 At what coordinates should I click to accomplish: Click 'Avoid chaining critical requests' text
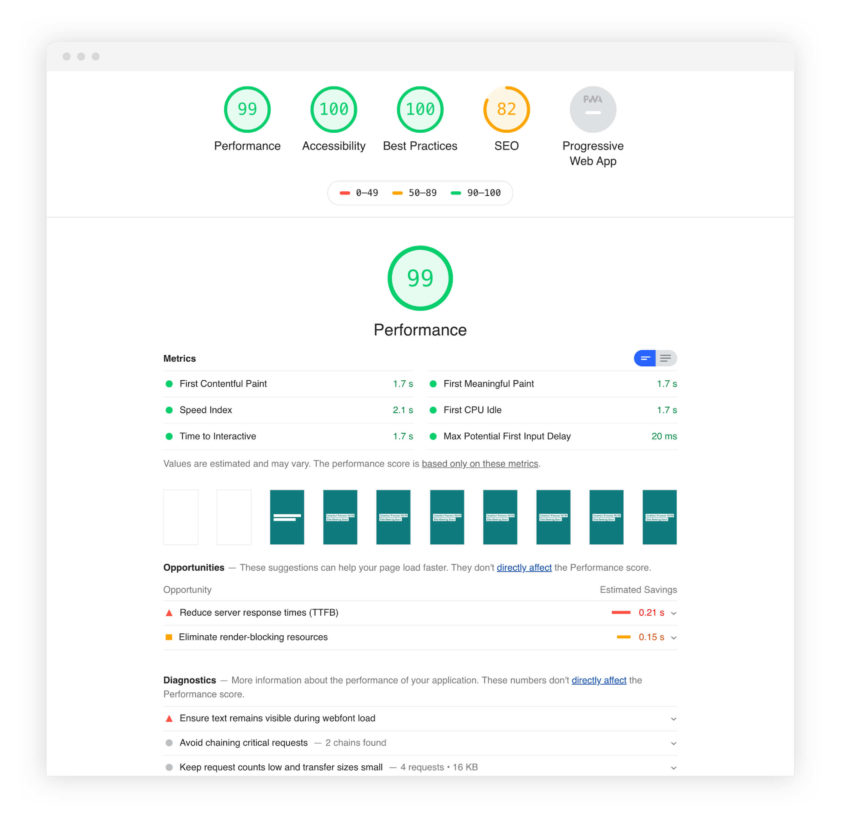point(243,743)
